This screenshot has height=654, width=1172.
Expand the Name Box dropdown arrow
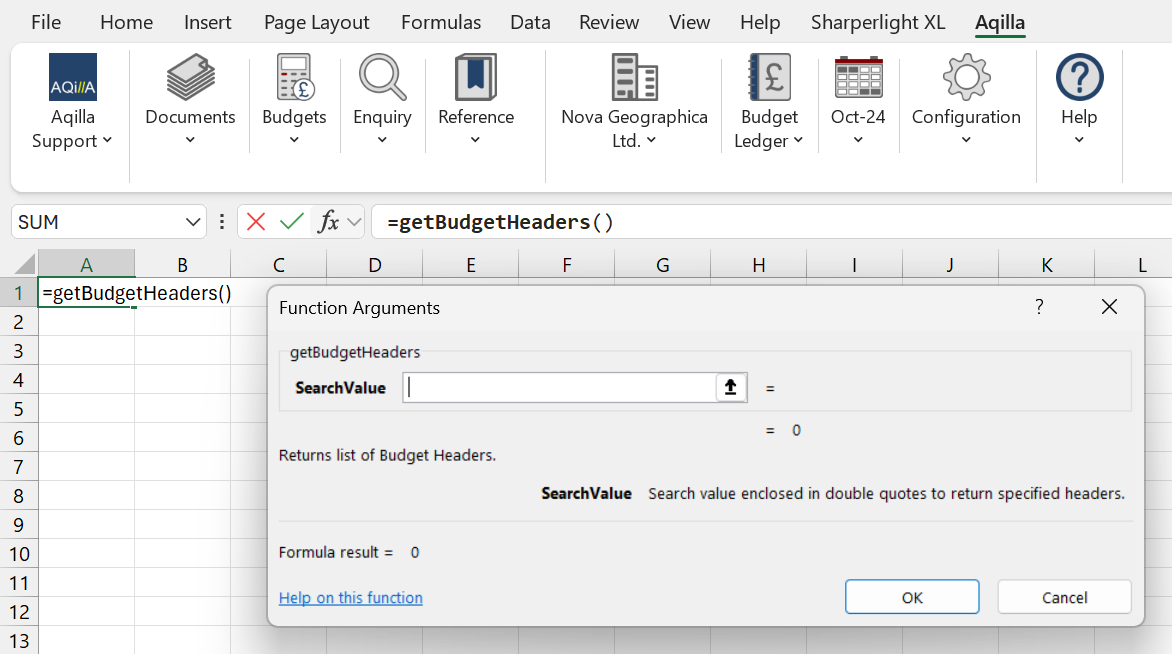[194, 222]
